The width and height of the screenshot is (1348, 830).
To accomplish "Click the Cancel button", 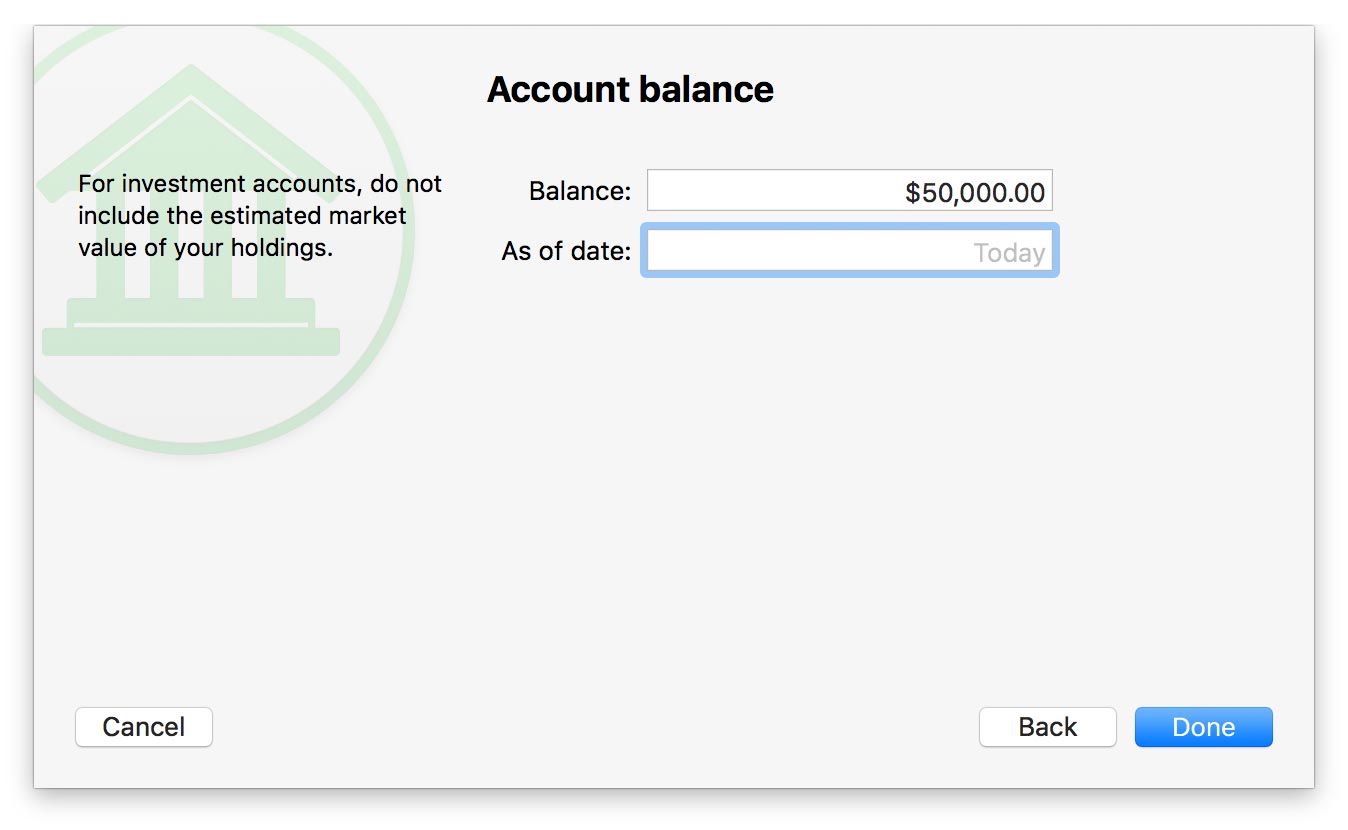I will (x=144, y=727).
